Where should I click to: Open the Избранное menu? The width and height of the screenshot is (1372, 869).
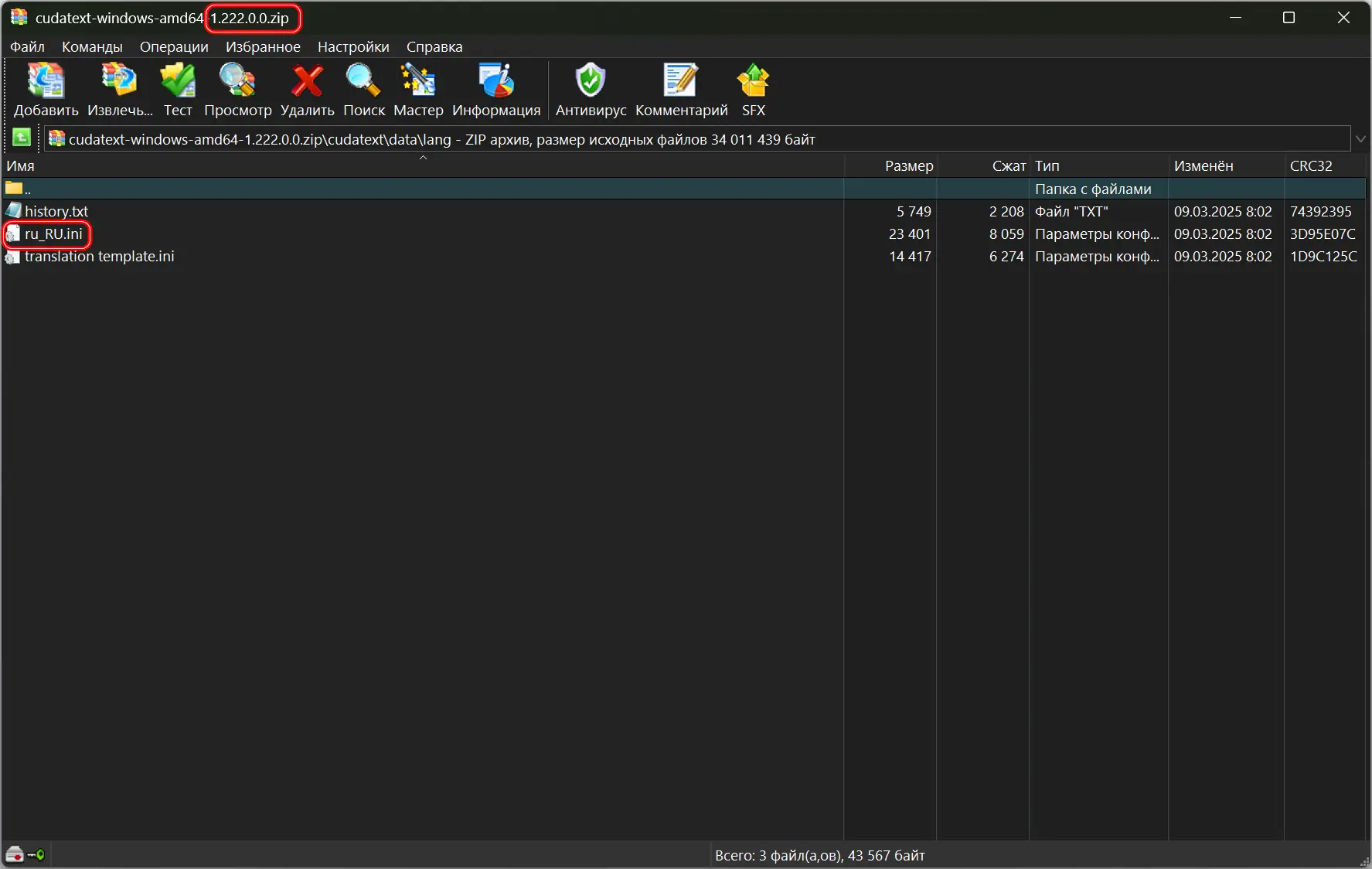(263, 47)
